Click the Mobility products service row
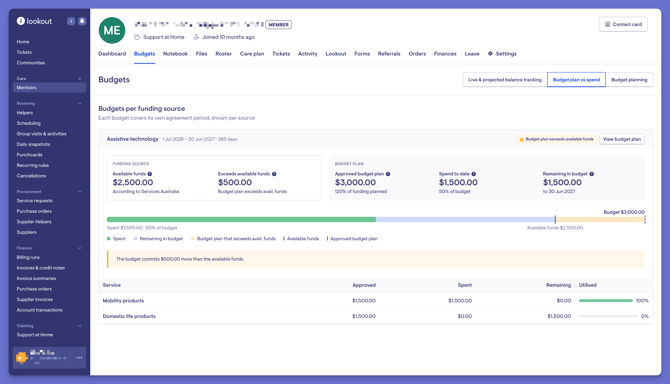The image size is (670, 384). [x=376, y=301]
